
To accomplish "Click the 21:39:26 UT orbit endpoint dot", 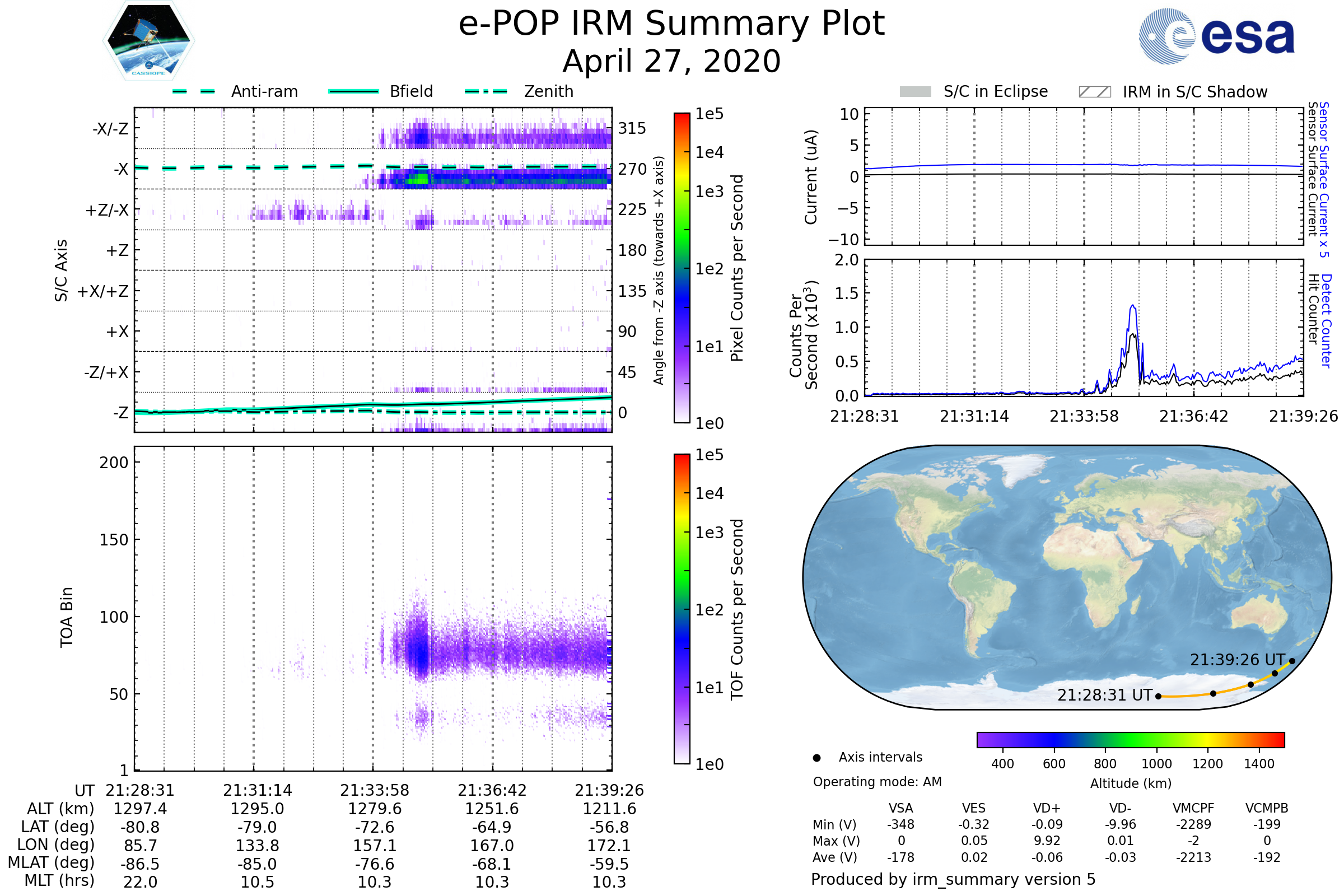I will [x=1292, y=662].
